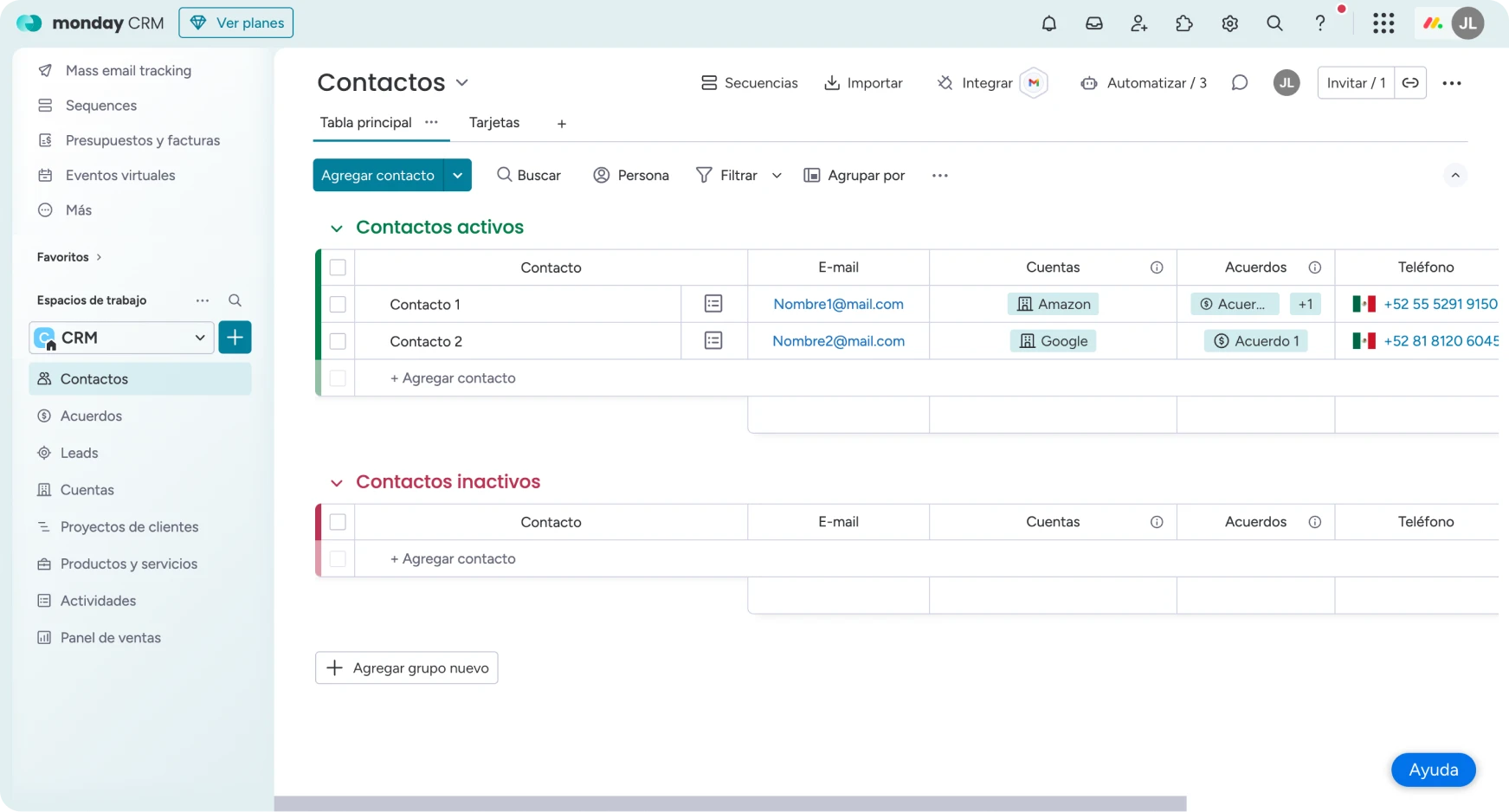Screen dimensions: 1509x812
Task: Click the blue plus button beside CRM workspace
Action: [235, 338]
